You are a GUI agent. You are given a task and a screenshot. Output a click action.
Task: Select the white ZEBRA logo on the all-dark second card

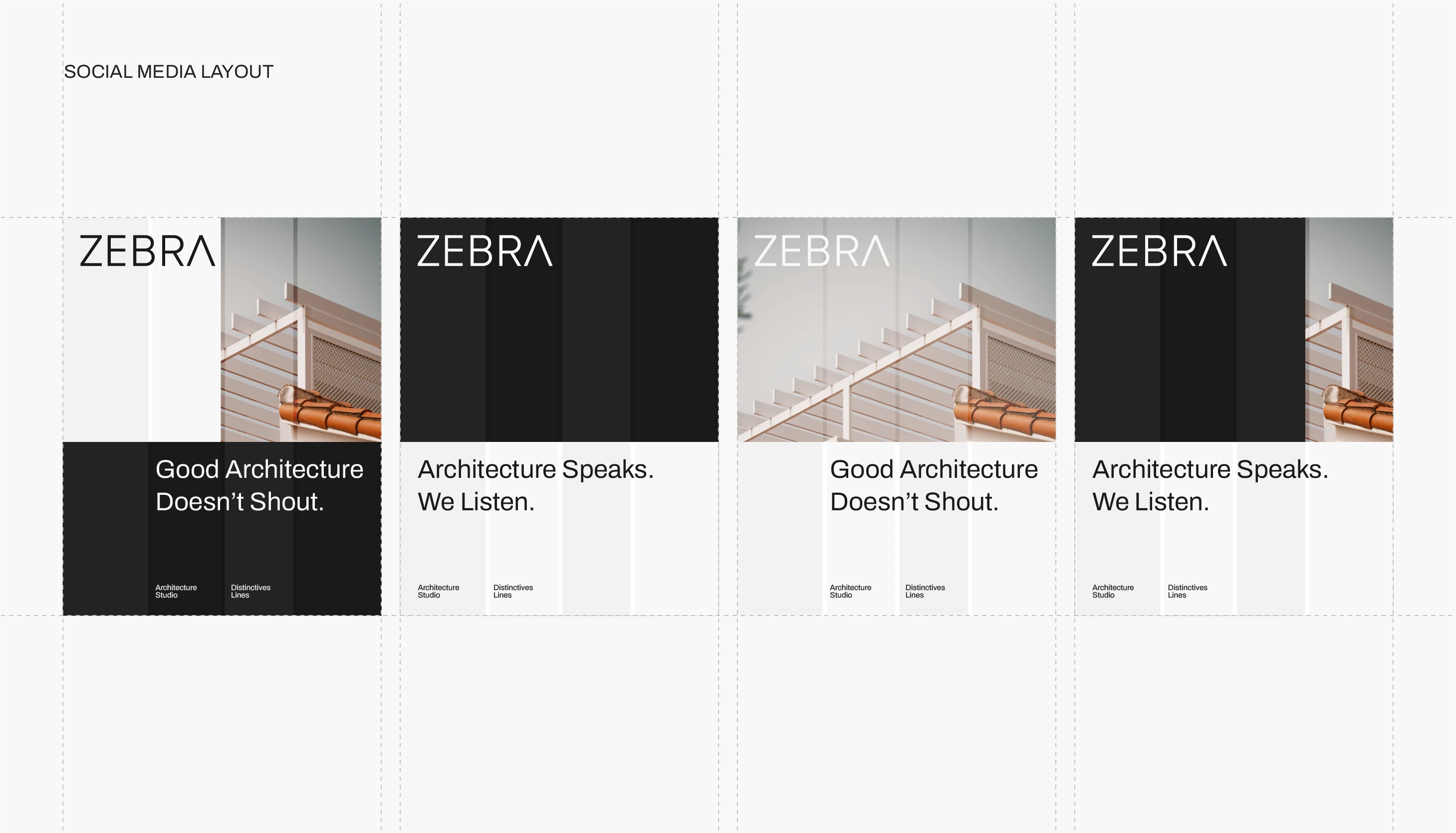coord(484,251)
